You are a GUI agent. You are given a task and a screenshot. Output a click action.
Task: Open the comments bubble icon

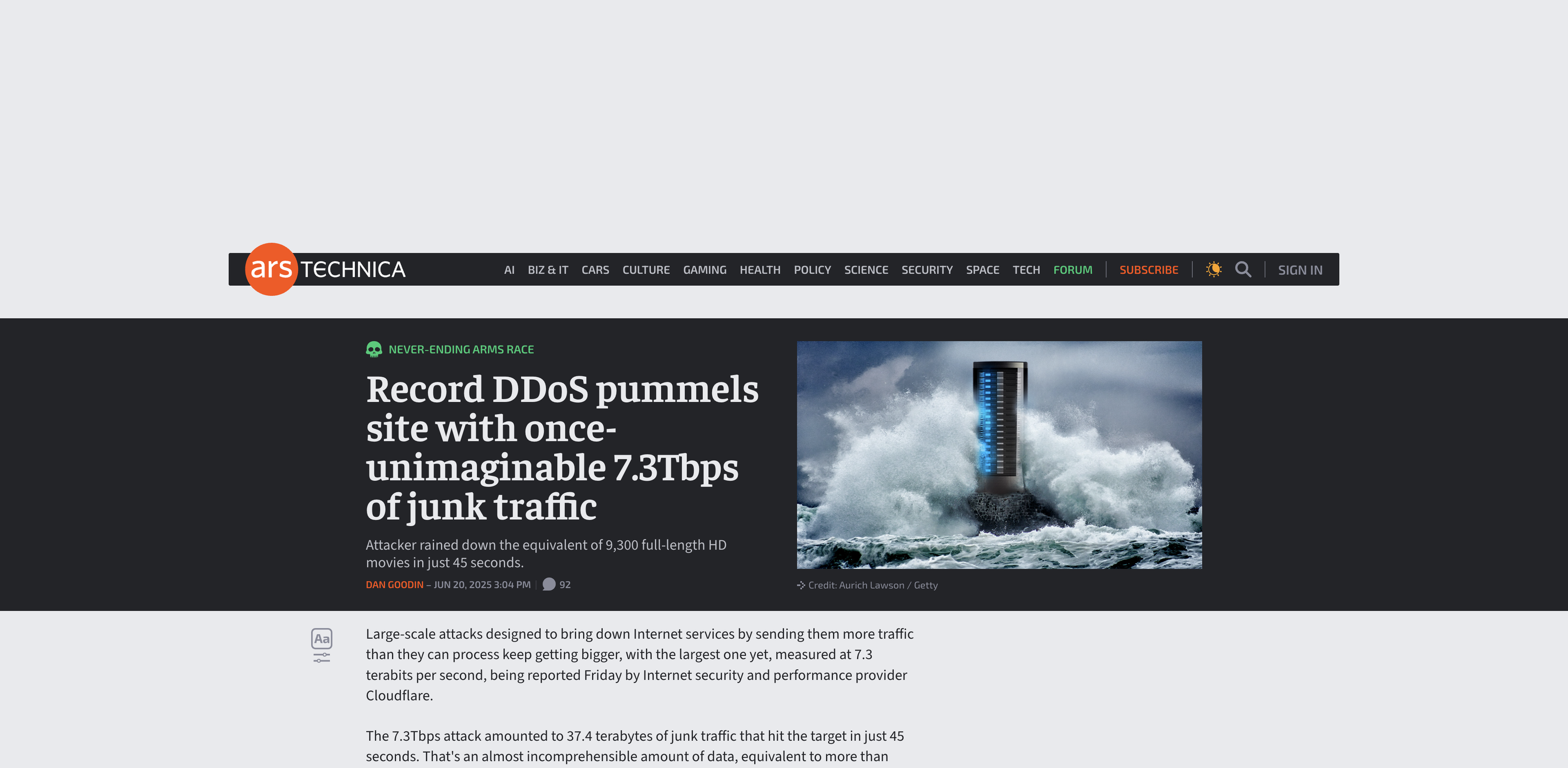click(x=548, y=584)
